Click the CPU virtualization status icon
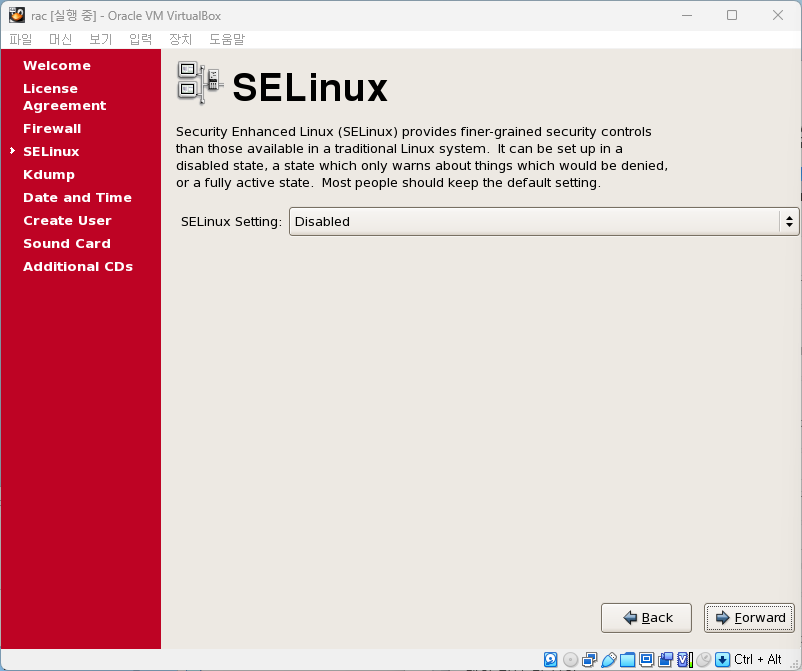 (685, 660)
